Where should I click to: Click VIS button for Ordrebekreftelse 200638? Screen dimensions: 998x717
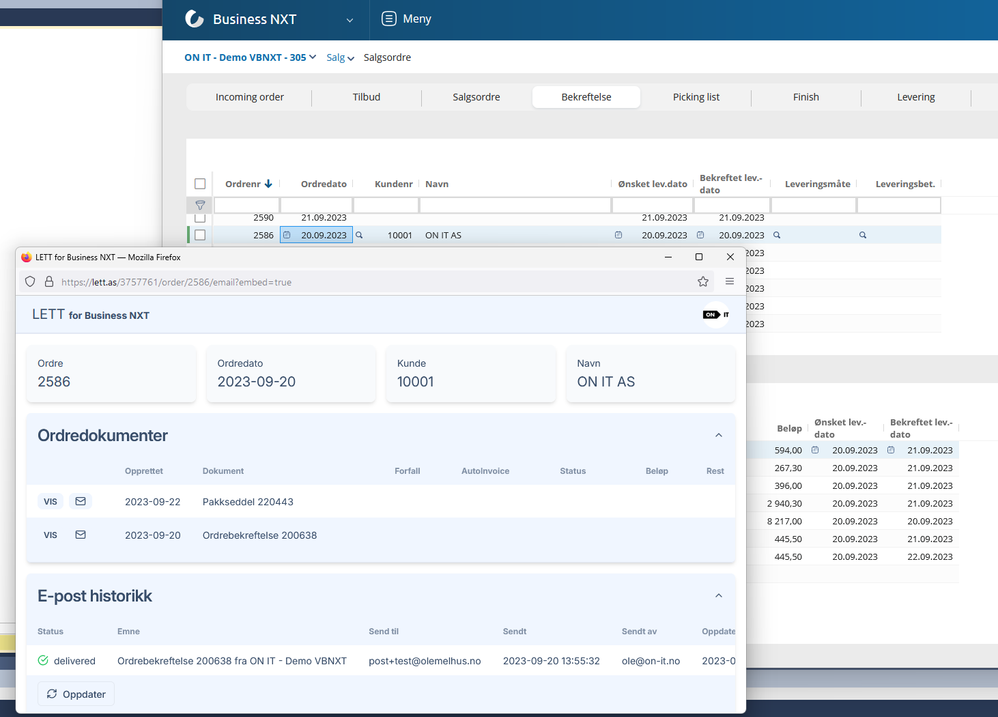50,534
